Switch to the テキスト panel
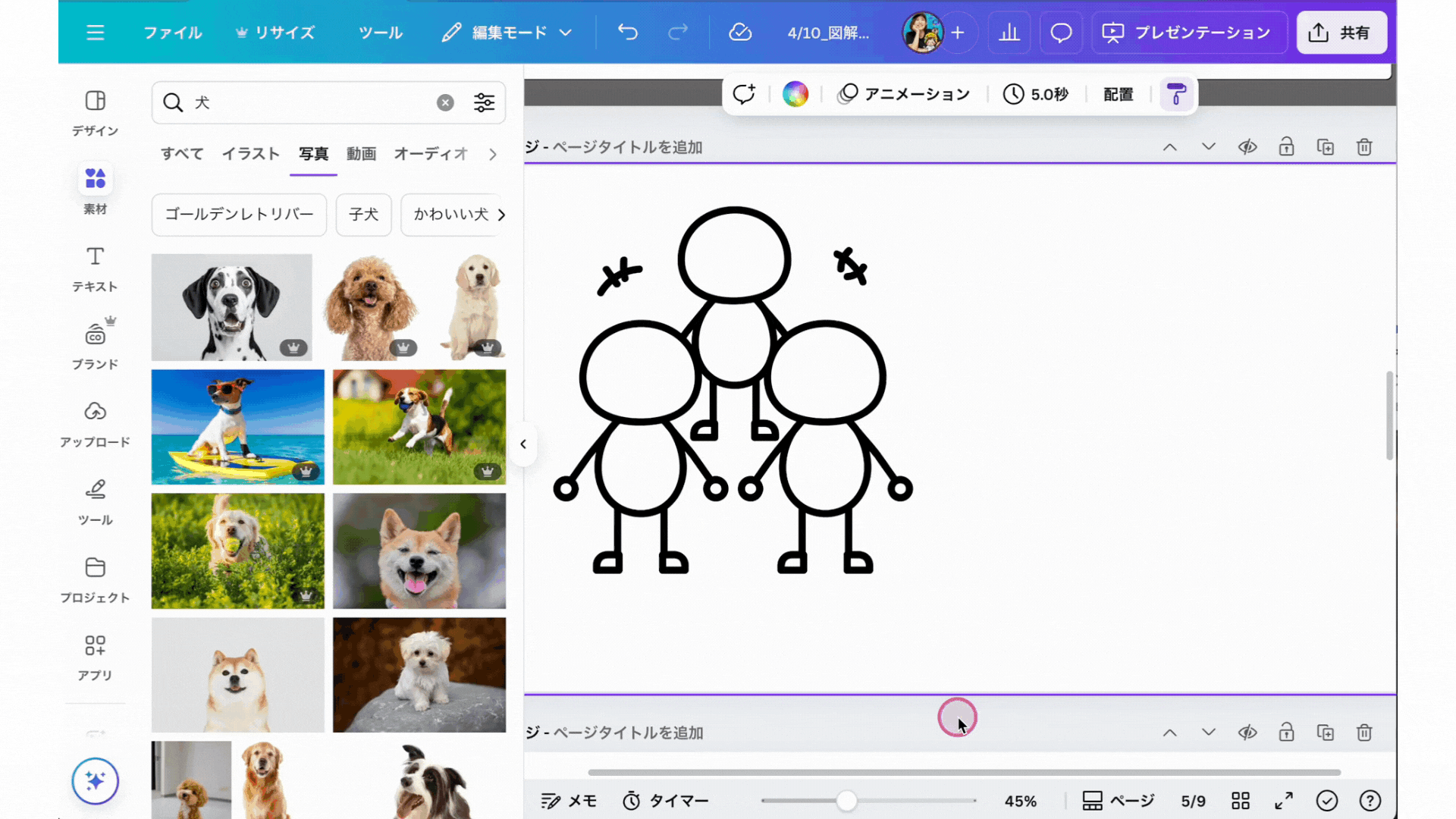The height and width of the screenshot is (819, 1456). click(x=95, y=269)
